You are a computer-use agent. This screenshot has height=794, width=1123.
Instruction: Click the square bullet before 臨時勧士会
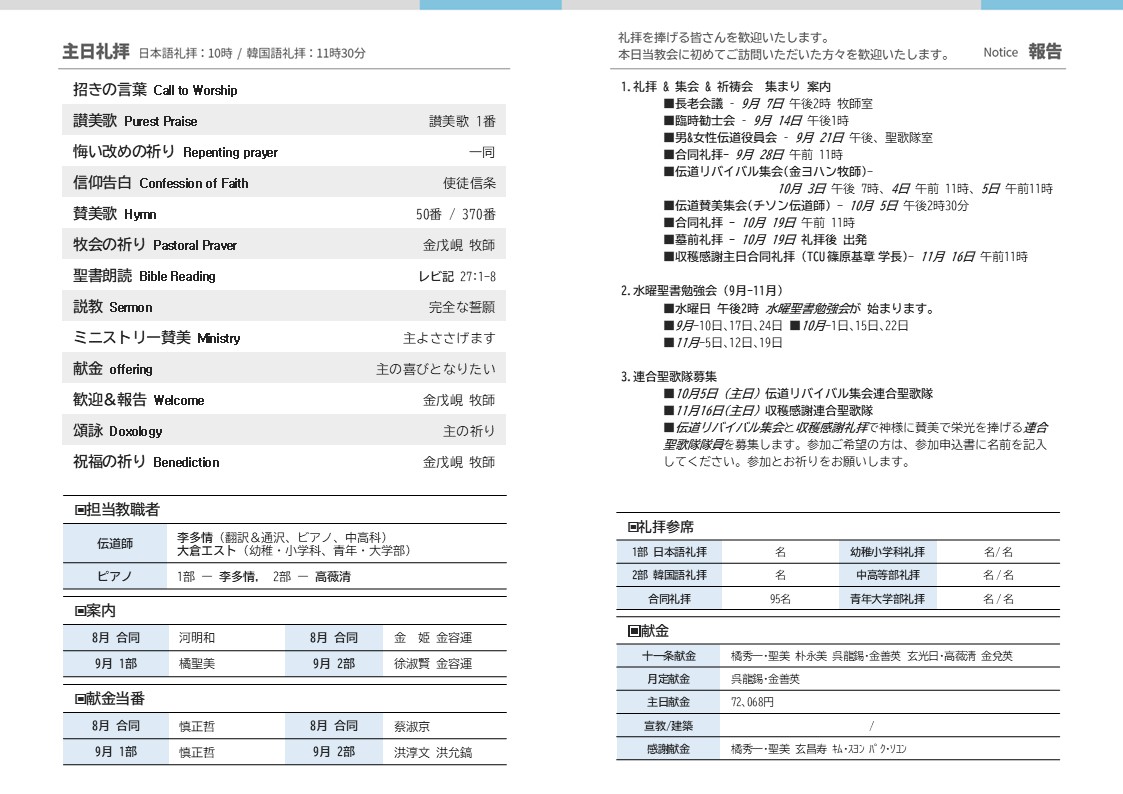tap(669, 120)
